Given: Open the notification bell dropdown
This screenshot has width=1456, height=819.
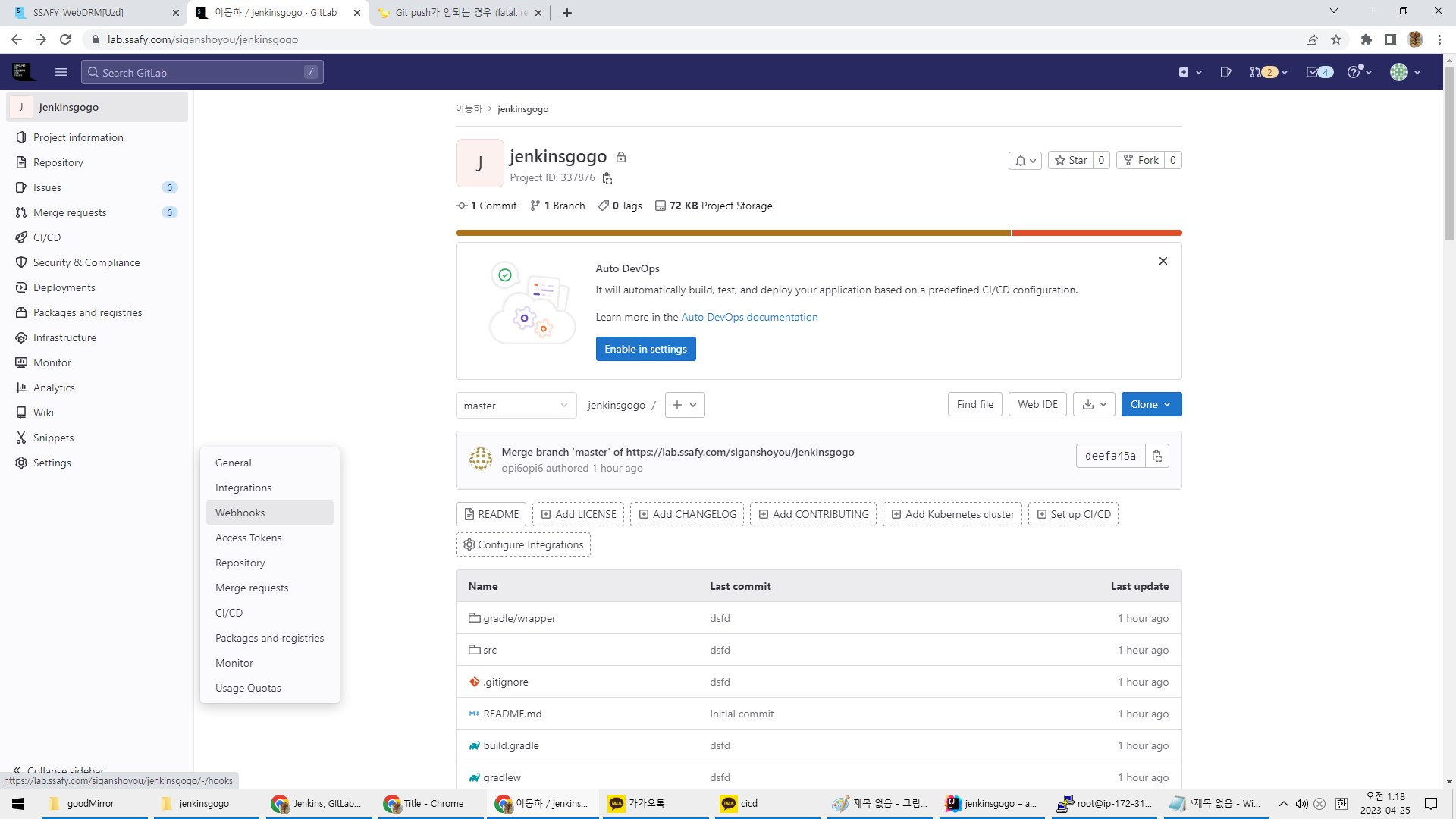Looking at the screenshot, I should pyautogui.click(x=1025, y=161).
